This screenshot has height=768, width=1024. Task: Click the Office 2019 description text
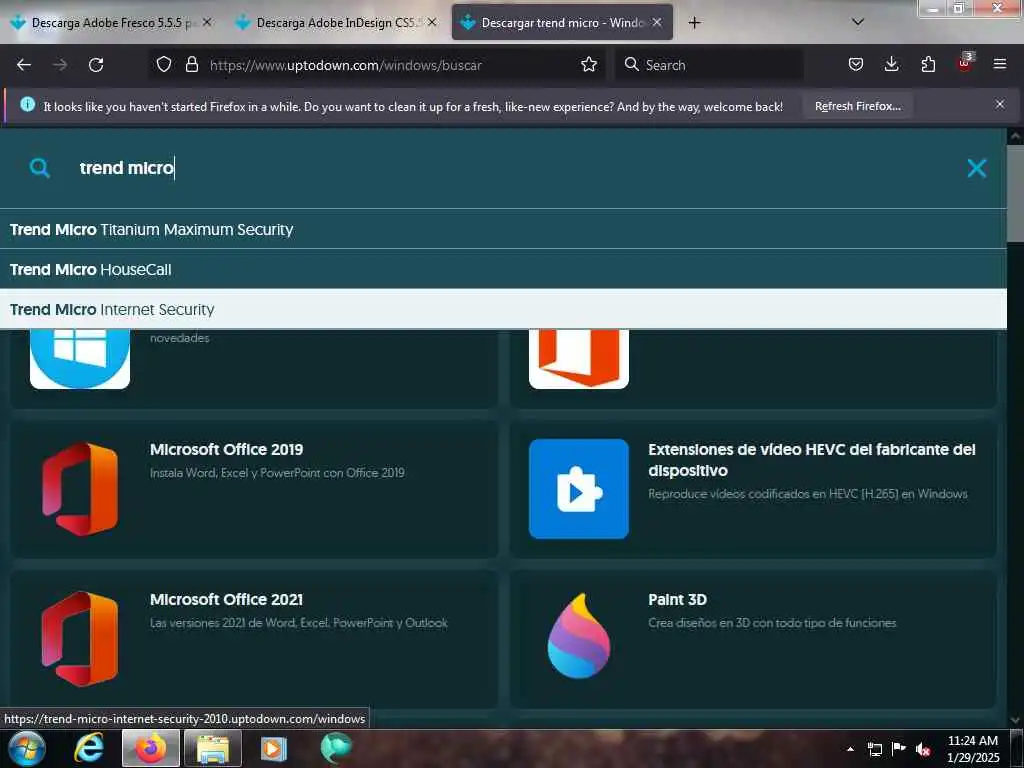click(x=277, y=473)
